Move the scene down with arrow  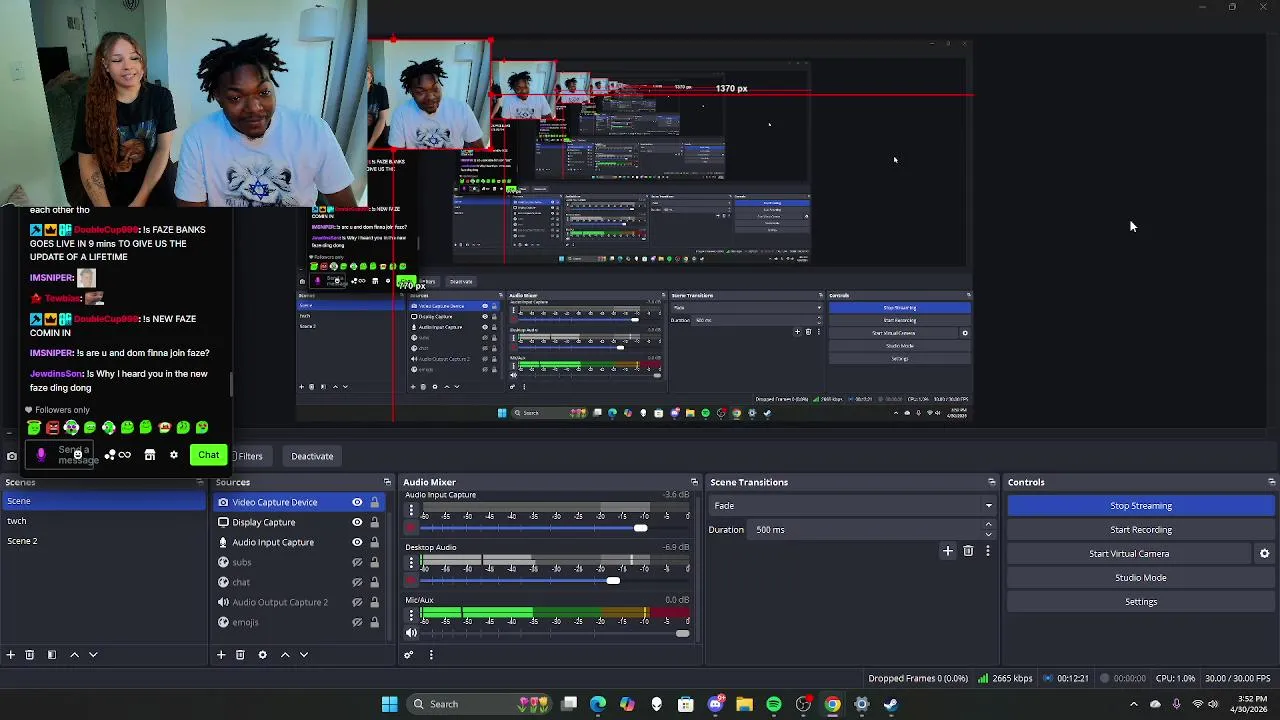click(93, 655)
